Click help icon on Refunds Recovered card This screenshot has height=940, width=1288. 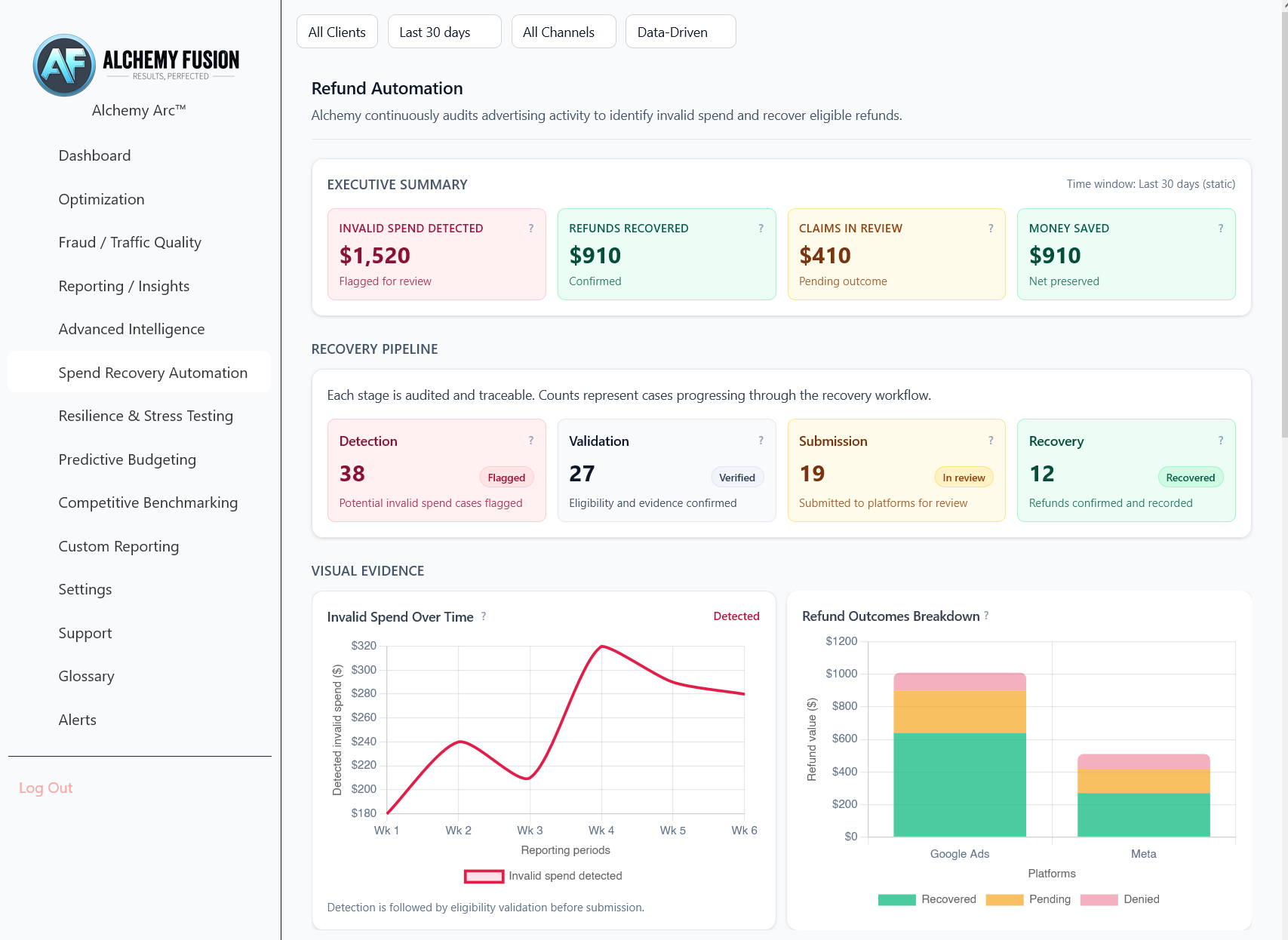[761, 229]
